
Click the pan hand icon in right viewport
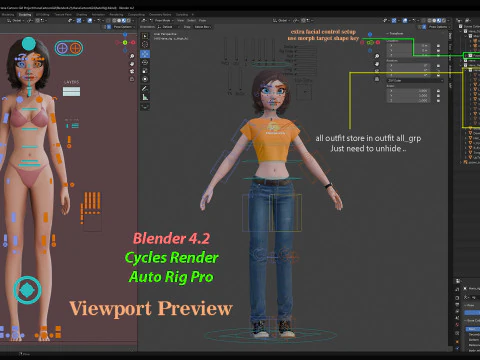point(377,64)
